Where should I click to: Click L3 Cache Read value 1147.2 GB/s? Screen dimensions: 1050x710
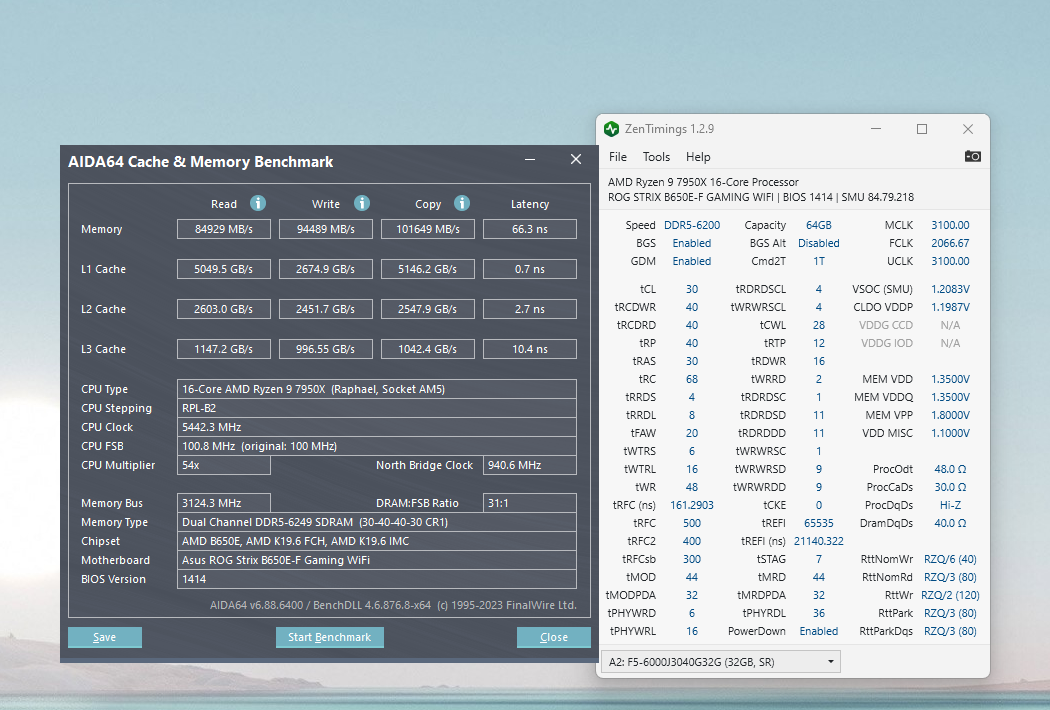[224, 349]
